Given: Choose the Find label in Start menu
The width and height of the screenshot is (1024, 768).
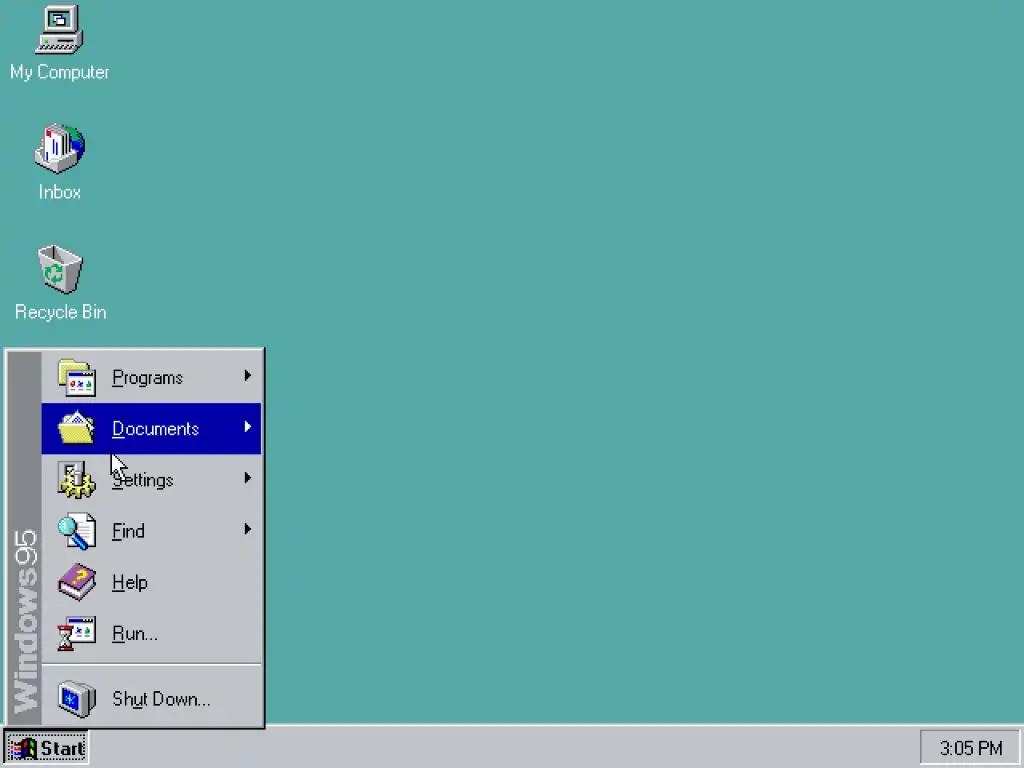Looking at the screenshot, I should click(128, 531).
